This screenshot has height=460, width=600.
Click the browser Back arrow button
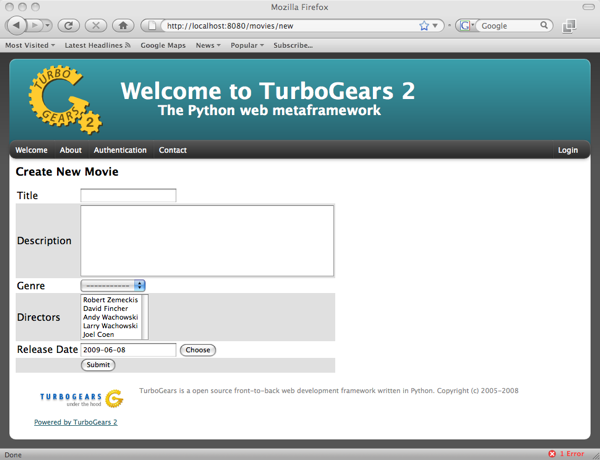pyautogui.click(x=16, y=26)
